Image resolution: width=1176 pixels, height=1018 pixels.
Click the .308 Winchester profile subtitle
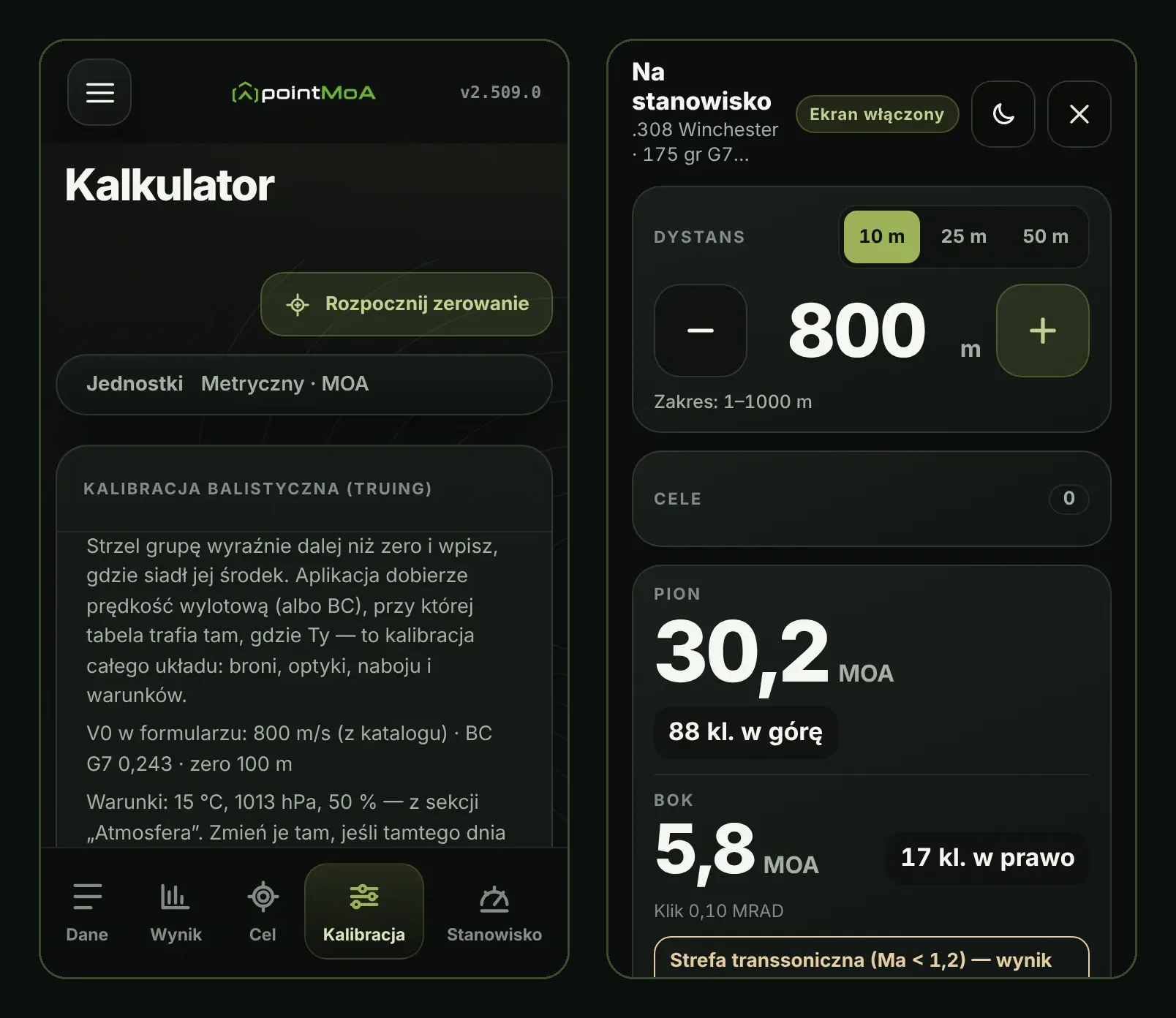pyautogui.click(x=705, y=142)
